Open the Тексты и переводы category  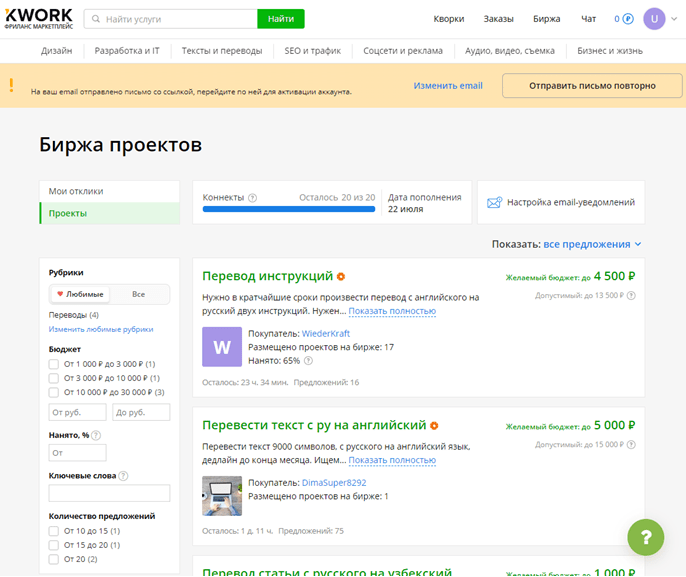pyautogui.click(x=222, y=51)
